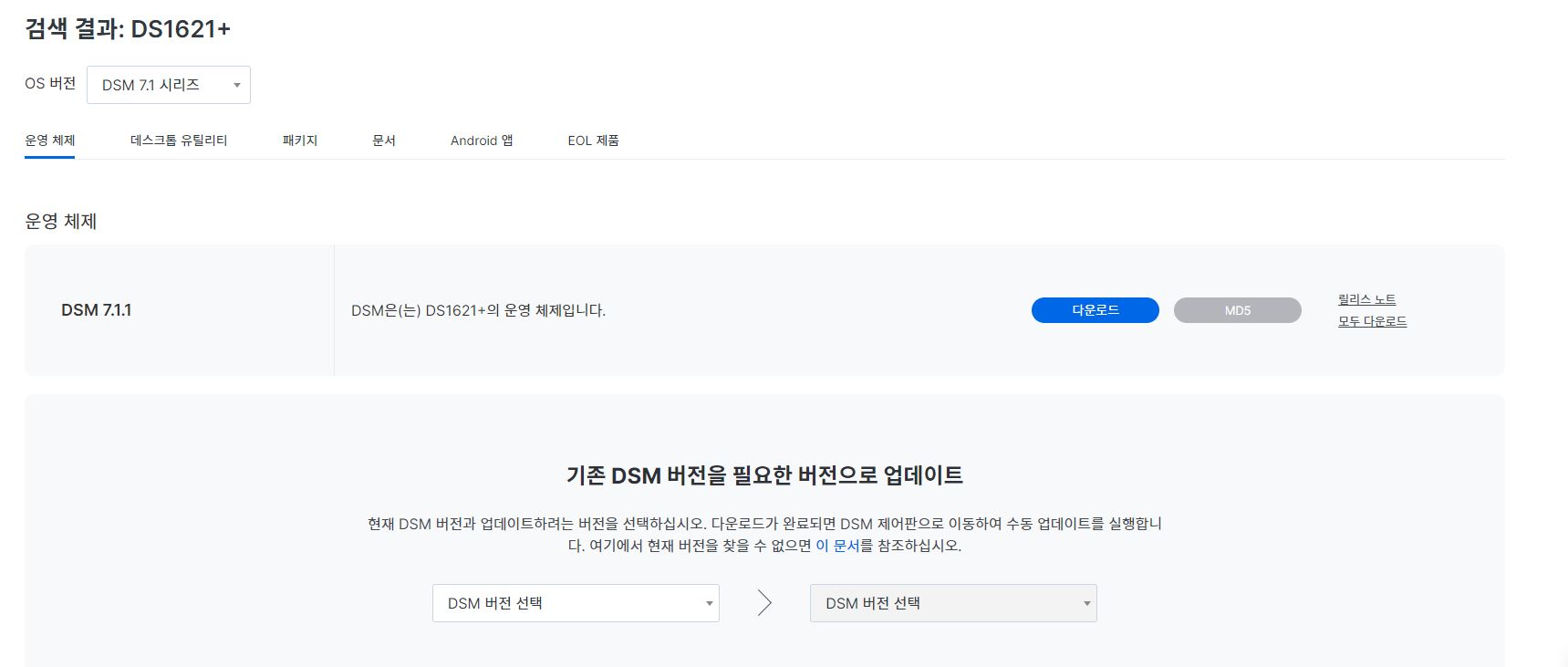Open the EOL 제품 tab
This screenshot has height=667, width=1568.
click(593, 141)
